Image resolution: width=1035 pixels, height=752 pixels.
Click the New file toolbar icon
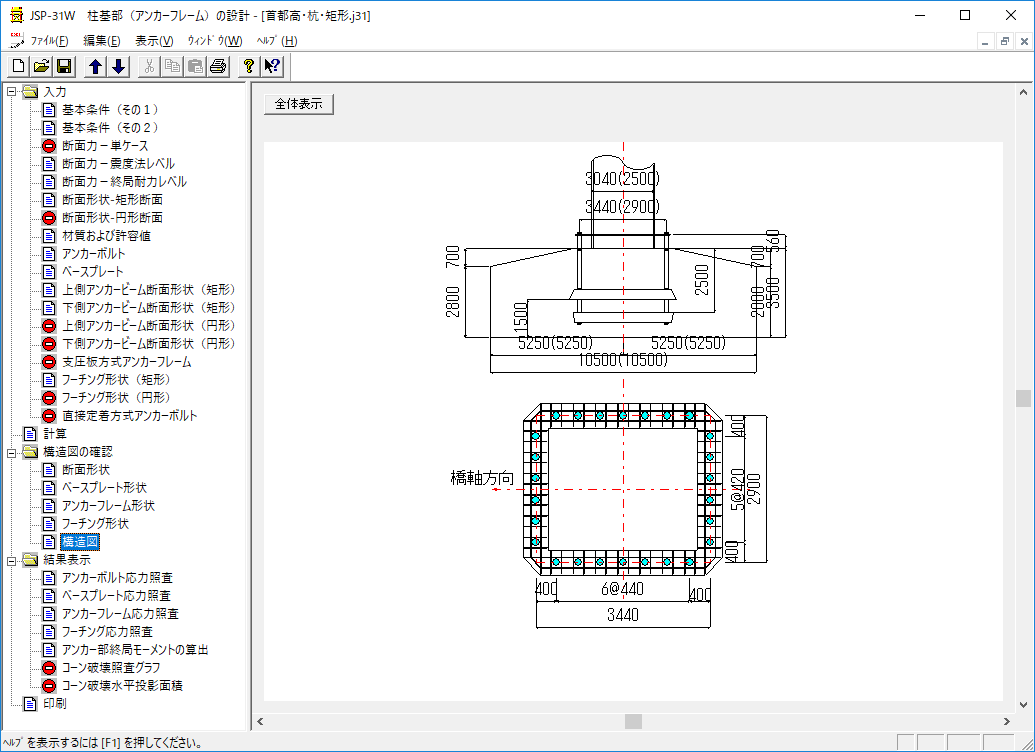[18, 66]
